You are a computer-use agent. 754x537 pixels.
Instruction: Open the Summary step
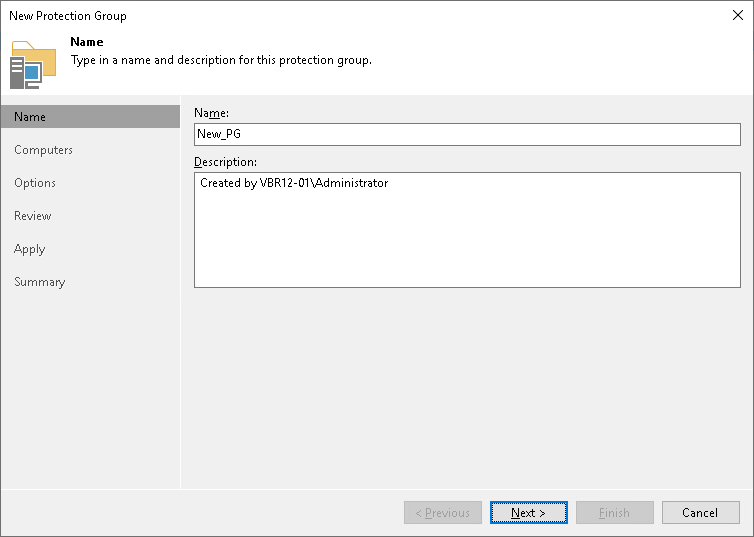(39, 282)
